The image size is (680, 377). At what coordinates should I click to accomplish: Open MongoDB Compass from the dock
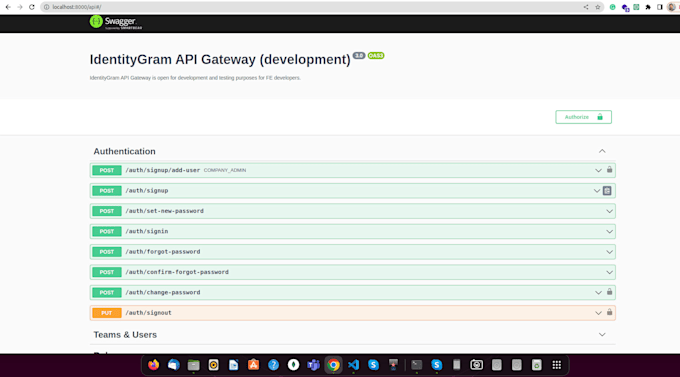point(293,365)
